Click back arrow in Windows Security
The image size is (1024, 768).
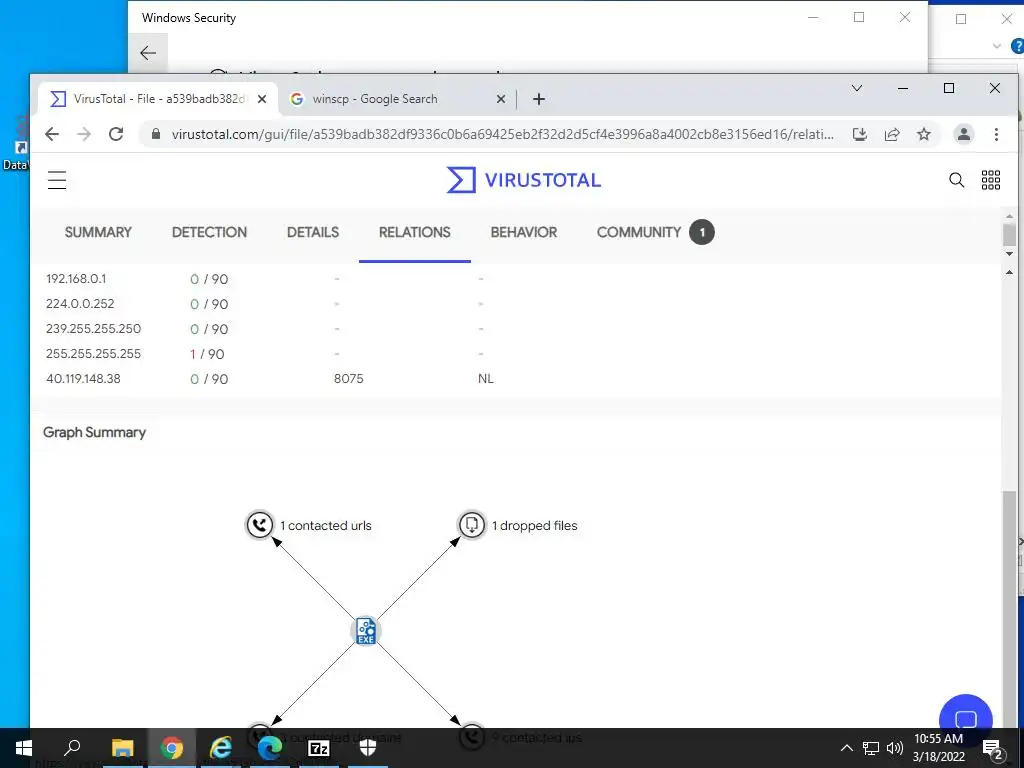[x=148, y=53]
